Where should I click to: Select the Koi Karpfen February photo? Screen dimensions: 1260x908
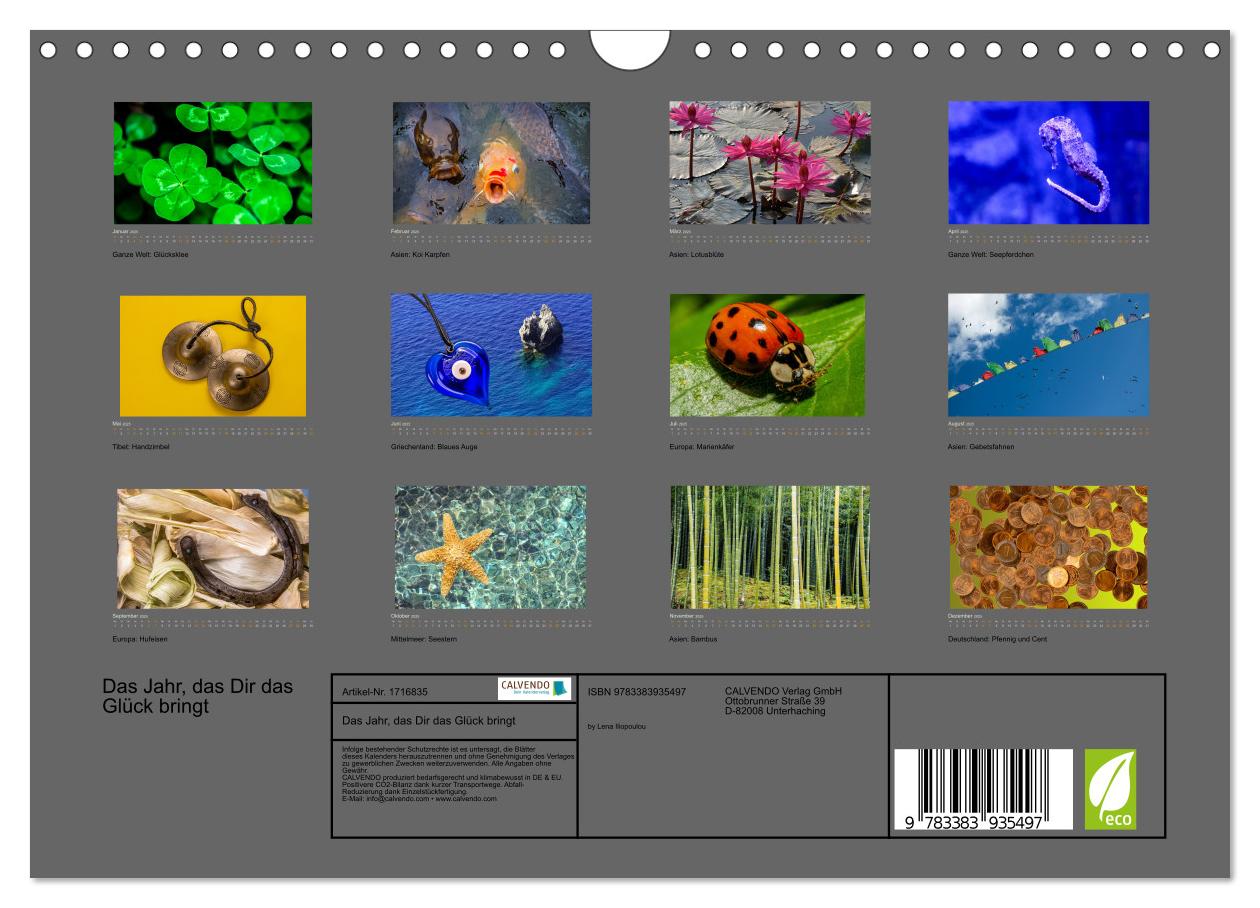click(491, 162)
